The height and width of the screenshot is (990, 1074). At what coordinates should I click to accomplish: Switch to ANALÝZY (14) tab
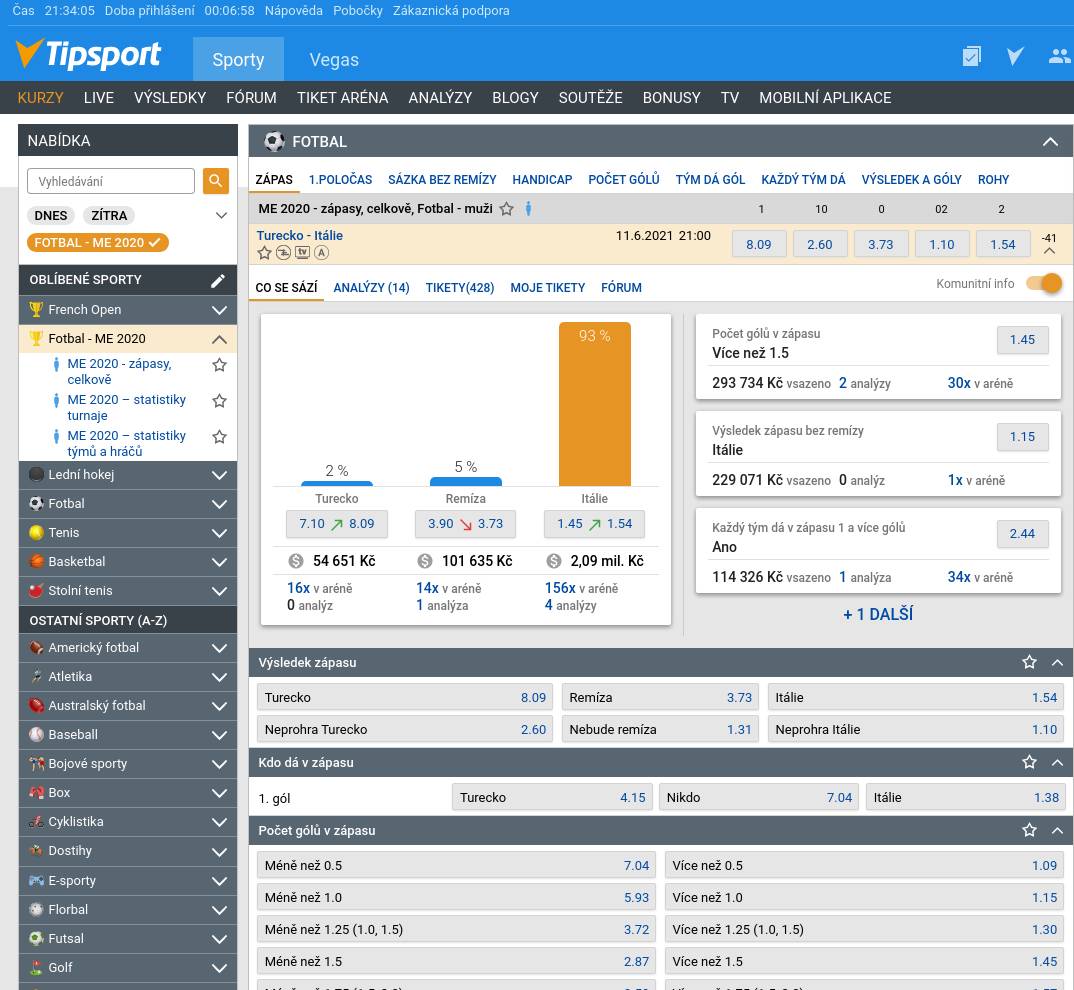(x=371, y=288)
